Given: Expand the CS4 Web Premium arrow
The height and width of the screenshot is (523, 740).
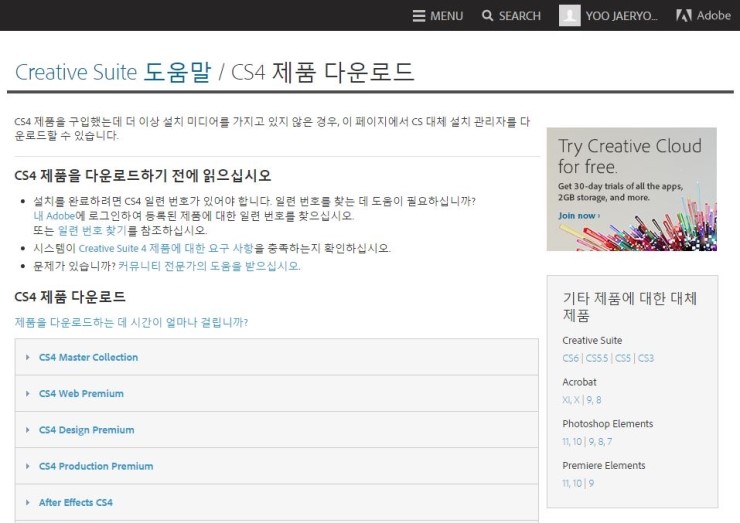Looking at the screenshot, I should (x=27, y=394).
